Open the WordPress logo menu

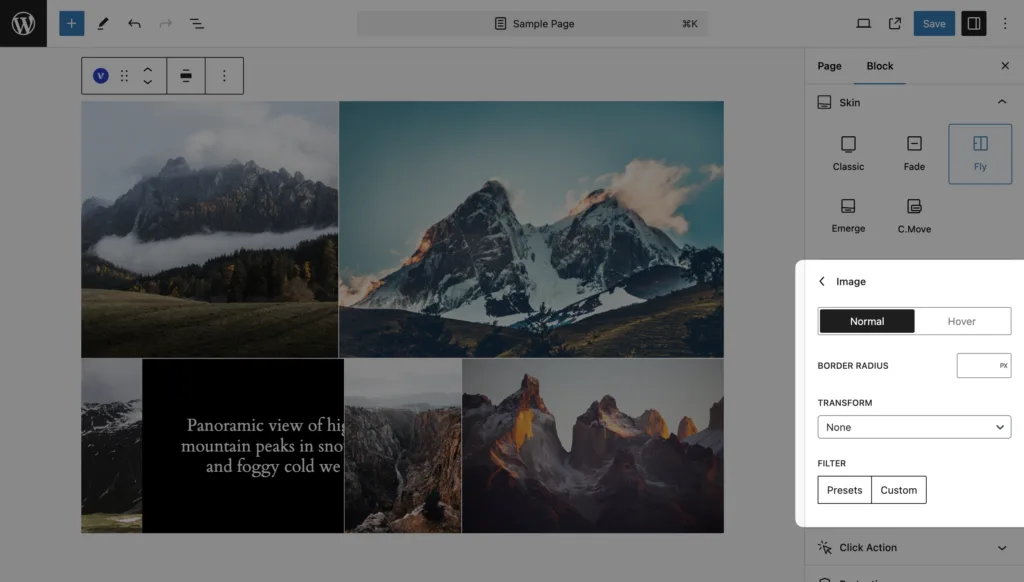pos(24,24)
